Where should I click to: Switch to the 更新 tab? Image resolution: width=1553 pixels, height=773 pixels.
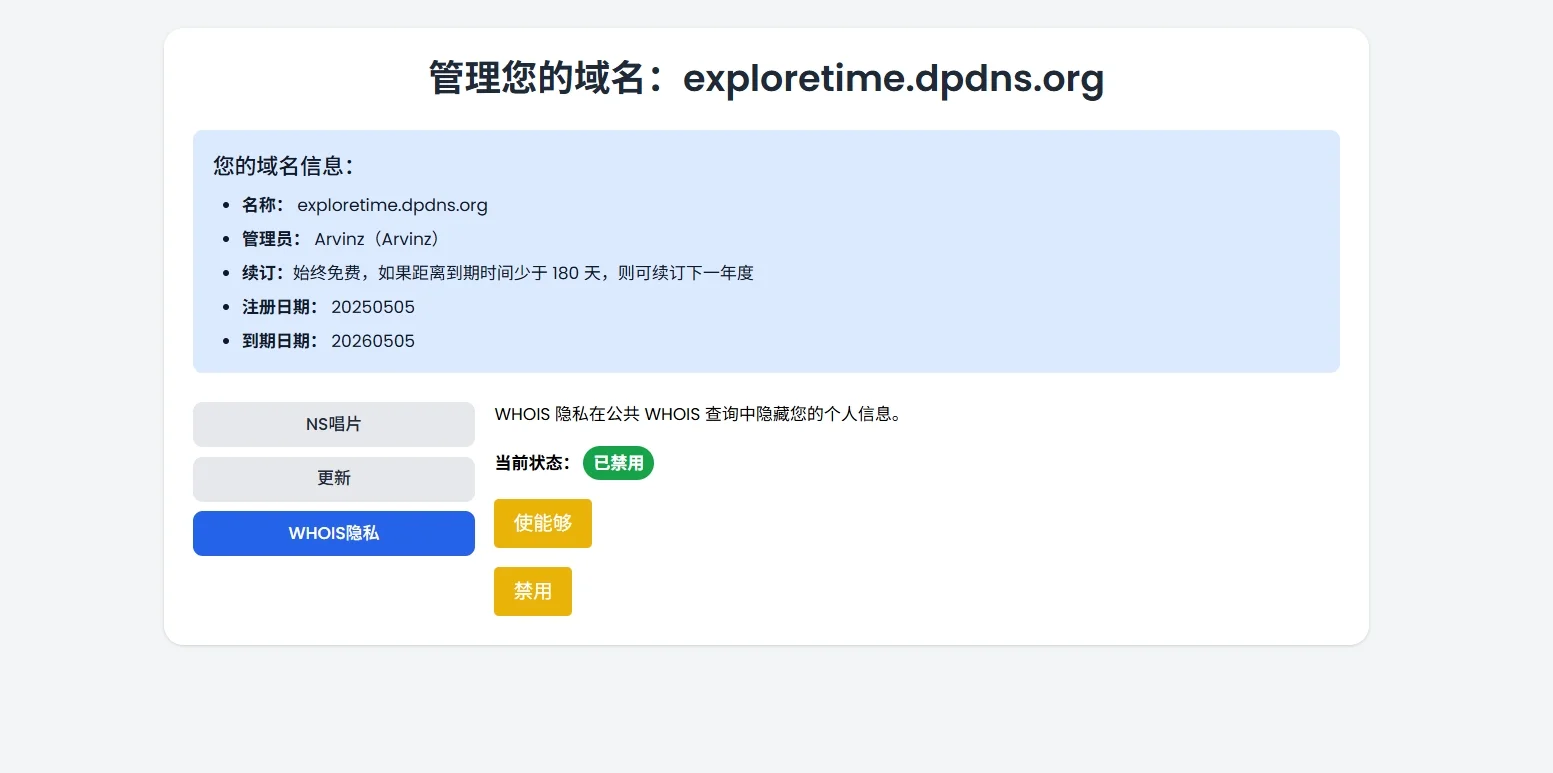point(333,479)
